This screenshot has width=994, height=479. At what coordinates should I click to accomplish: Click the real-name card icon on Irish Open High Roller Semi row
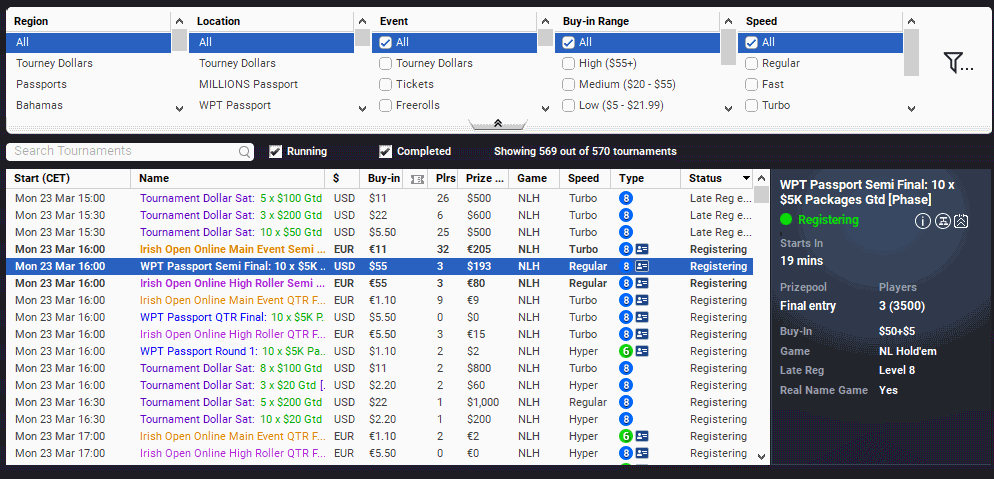point(642,283)
